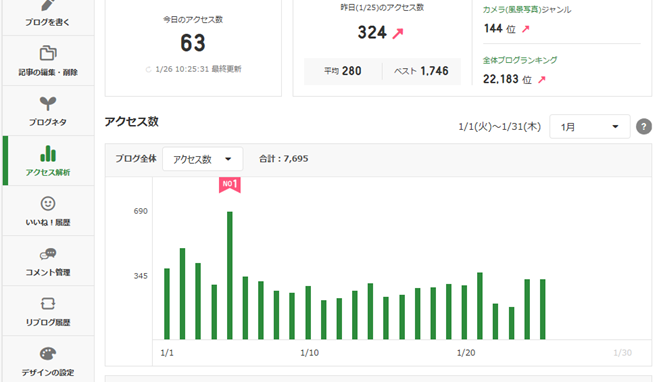Click the アクセス数 section heading
Image resolution: width=661 pixels, height=382 pixels.
pyautogui.click(x=132, y=121)
